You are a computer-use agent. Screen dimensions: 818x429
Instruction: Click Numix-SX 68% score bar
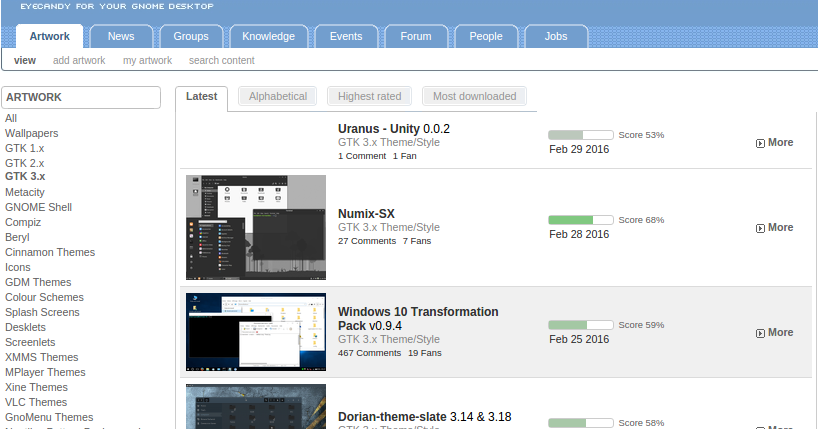click(581, 220)
